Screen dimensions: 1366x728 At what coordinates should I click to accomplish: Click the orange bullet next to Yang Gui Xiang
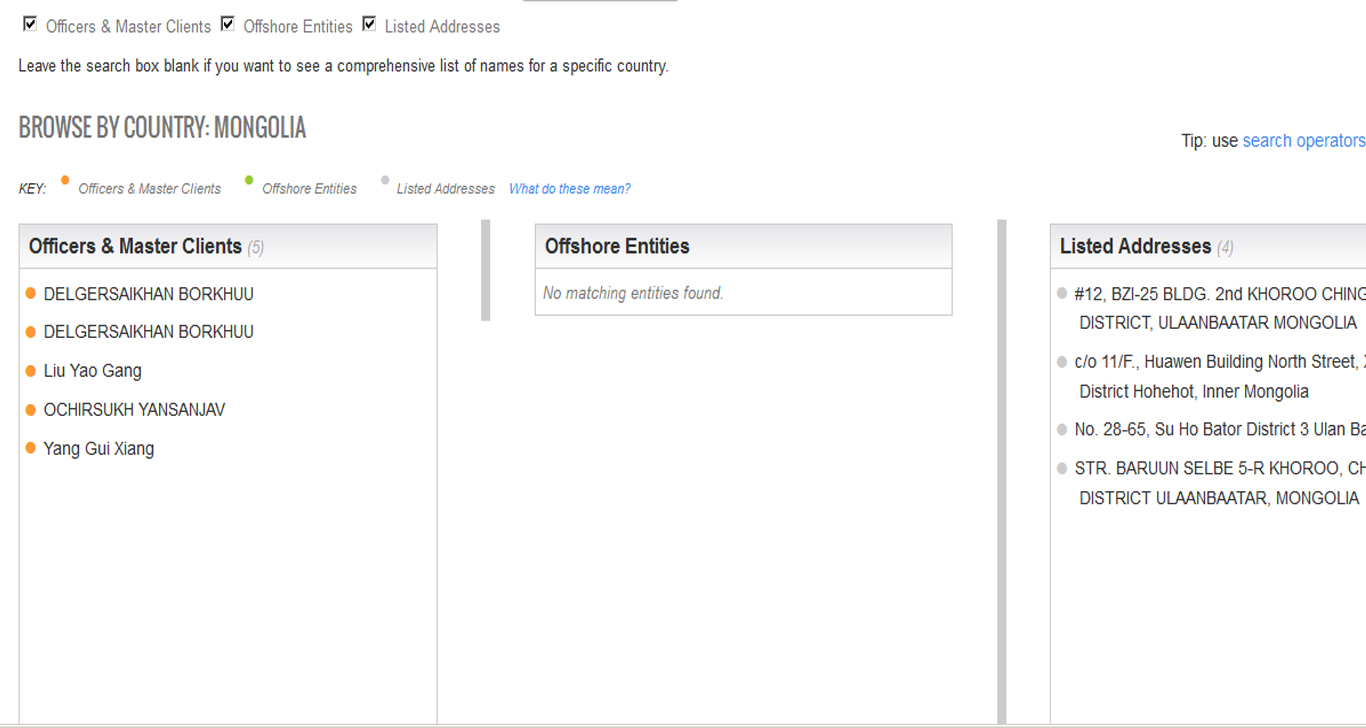(30, 449)
